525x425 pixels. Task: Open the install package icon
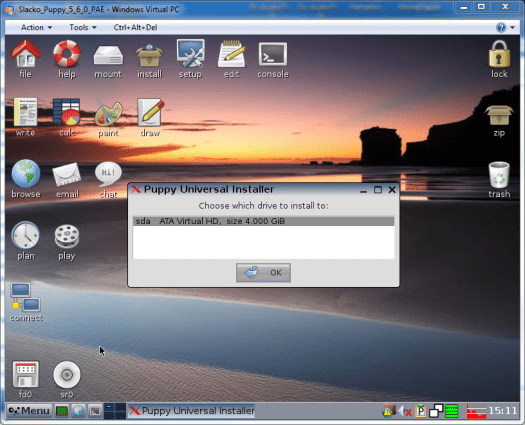[x=149, y=55]
